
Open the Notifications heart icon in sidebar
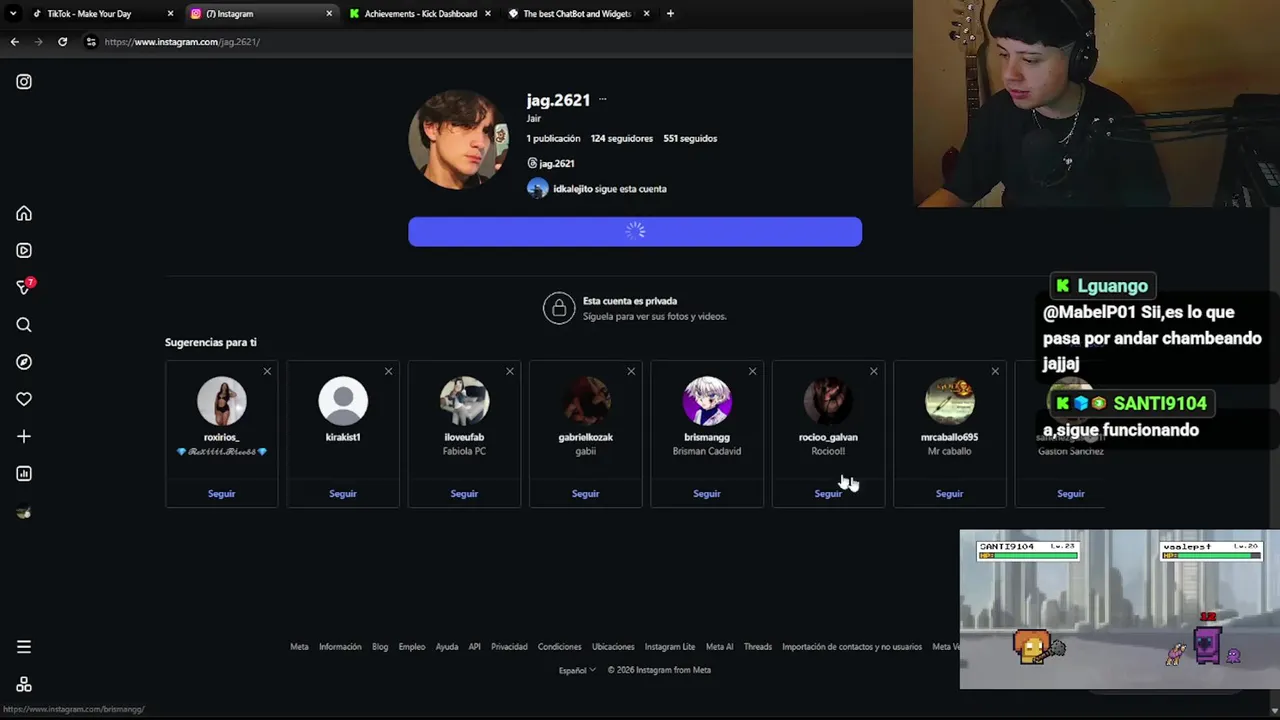tap(24, 399)
